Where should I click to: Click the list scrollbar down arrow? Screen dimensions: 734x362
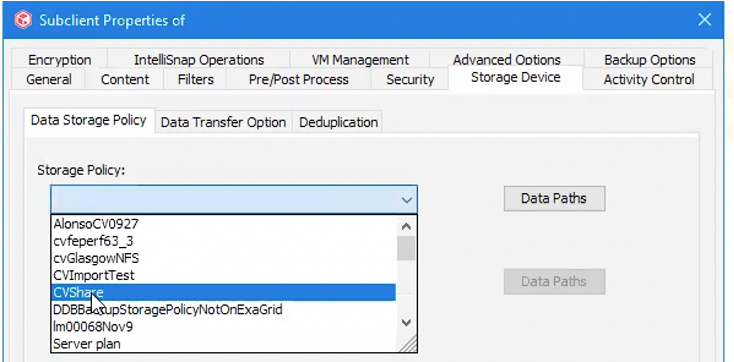tap(406, 323)
